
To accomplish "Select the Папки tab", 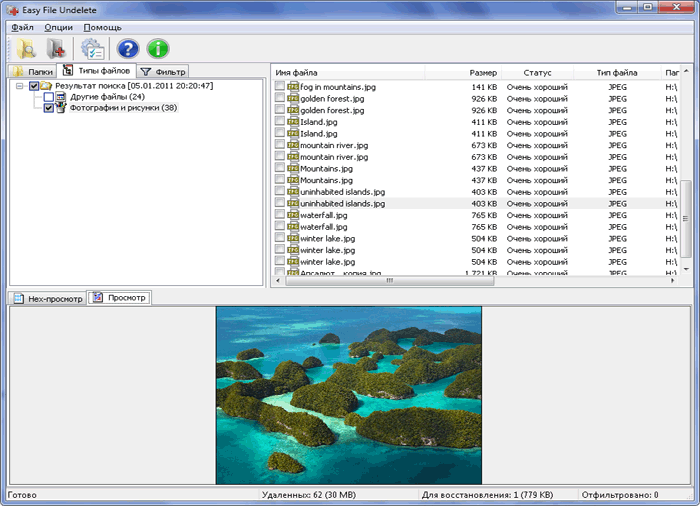I will pos(33,71).
